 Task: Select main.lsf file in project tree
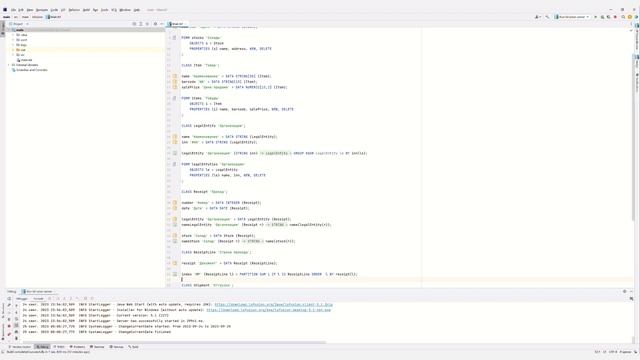24,60
